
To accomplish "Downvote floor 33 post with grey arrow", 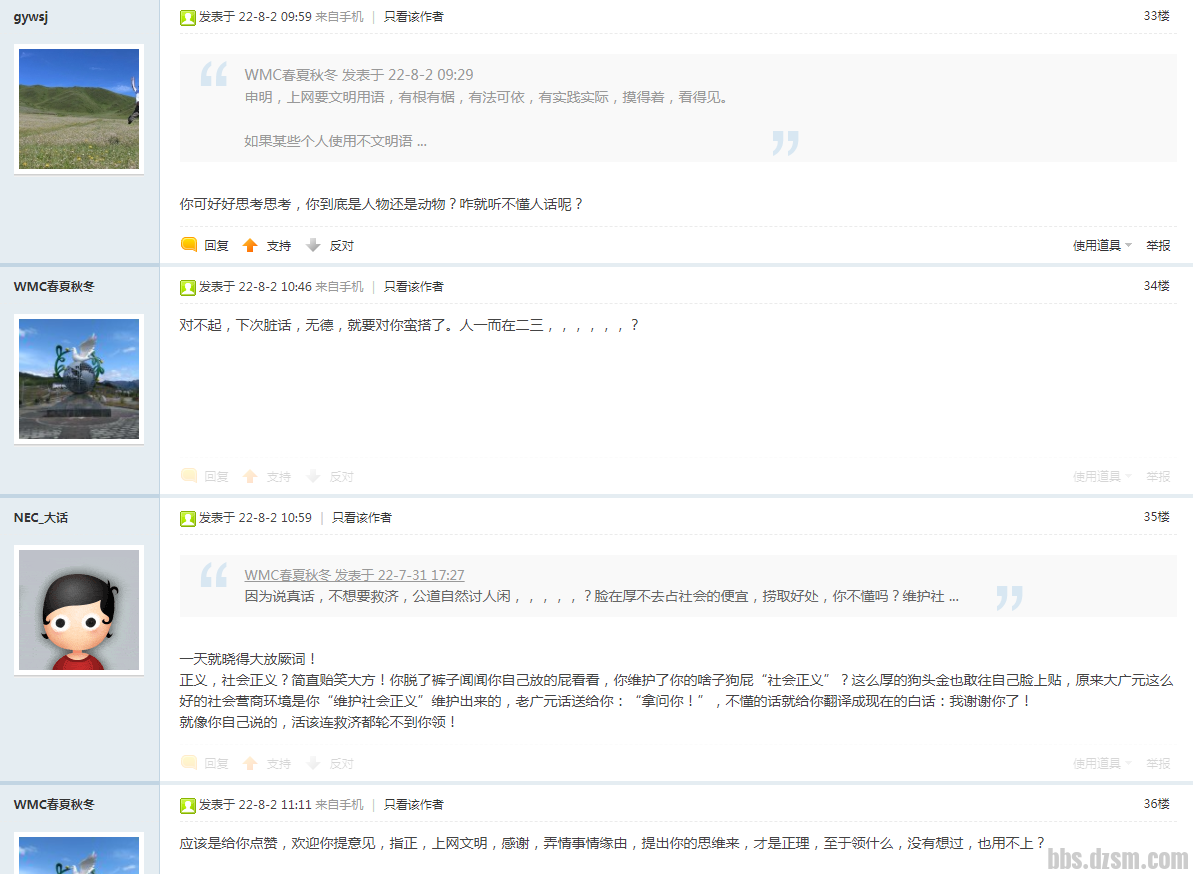I will click(x=313, y=245).
